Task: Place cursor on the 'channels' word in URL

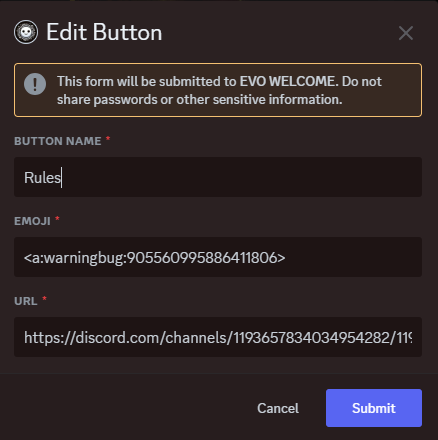Action: pyautogui.click(x=196, y=338)
